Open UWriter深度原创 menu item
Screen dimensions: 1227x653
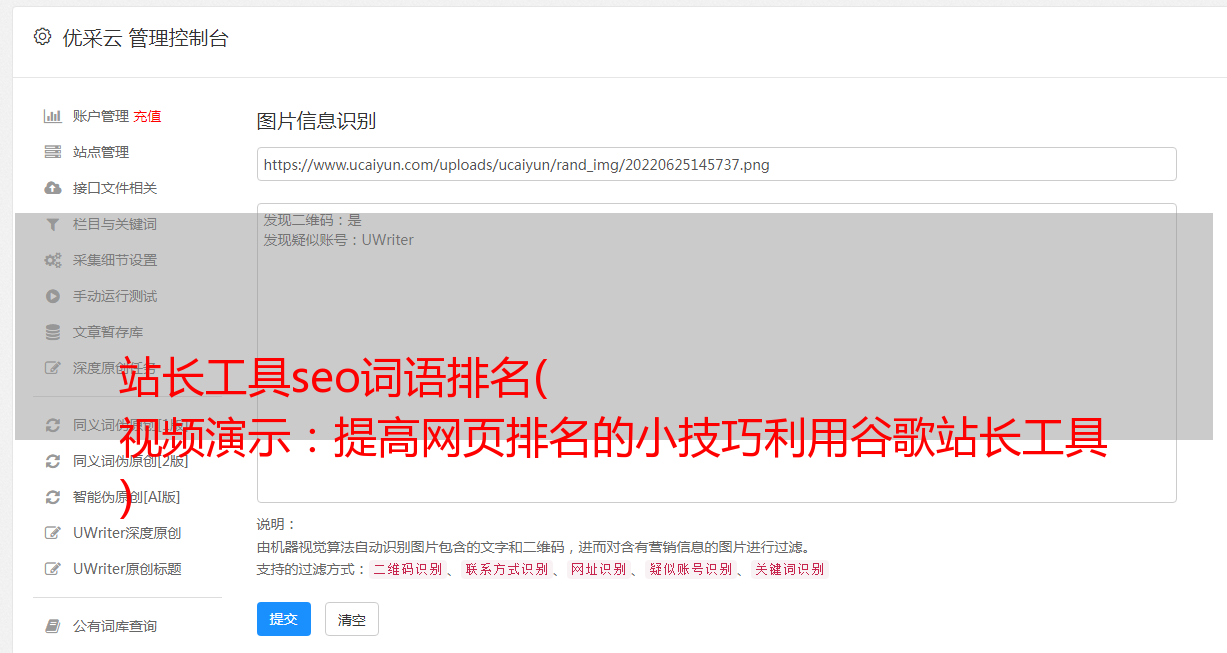pyautogui.click(x=127, y=533)
